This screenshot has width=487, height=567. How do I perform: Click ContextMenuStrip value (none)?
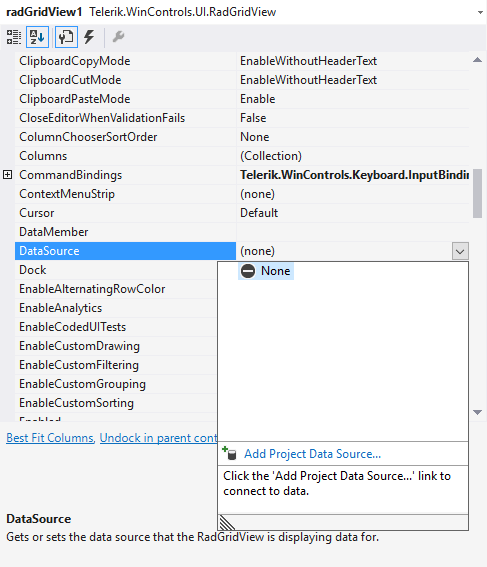(257, 194)
